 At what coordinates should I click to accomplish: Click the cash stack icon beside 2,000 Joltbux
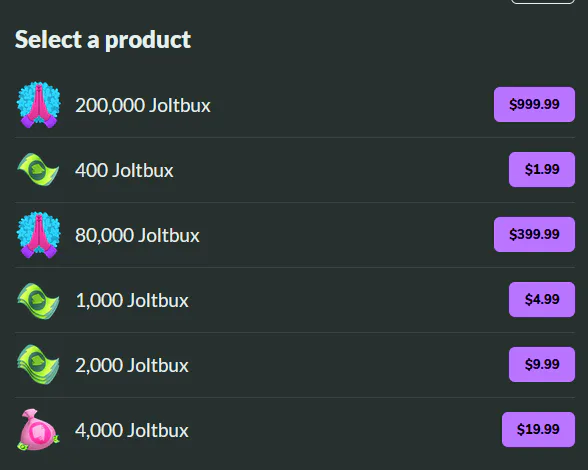[x=38, y=365]
